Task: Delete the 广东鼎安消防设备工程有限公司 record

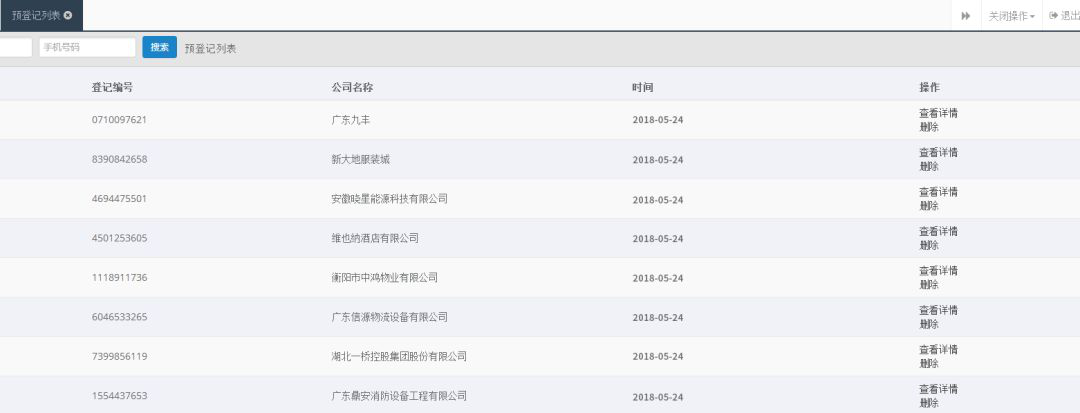Action: click(x=928, y=403)
